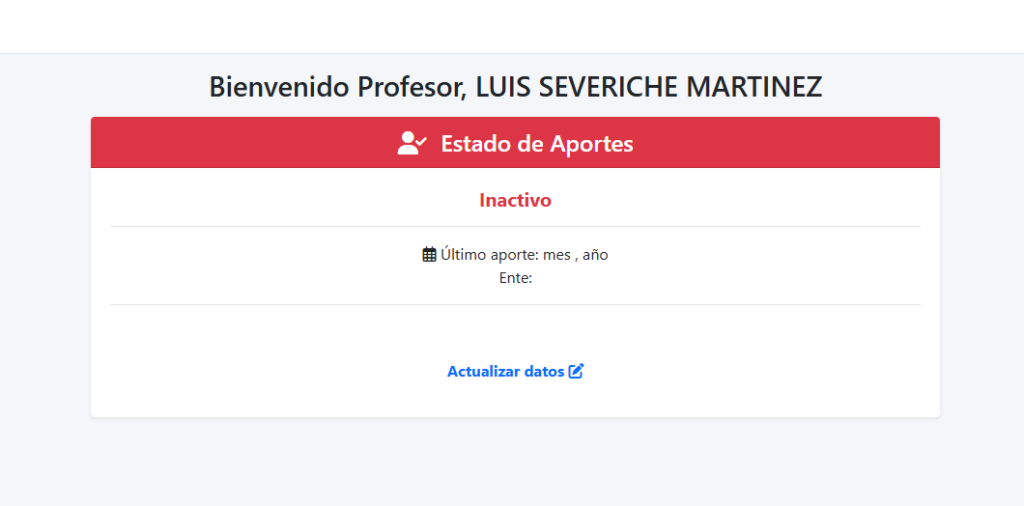The height and width of the screenshot is (506, 1024).
Task: Select the red Inactivo status label
Action: click(515, 200)
